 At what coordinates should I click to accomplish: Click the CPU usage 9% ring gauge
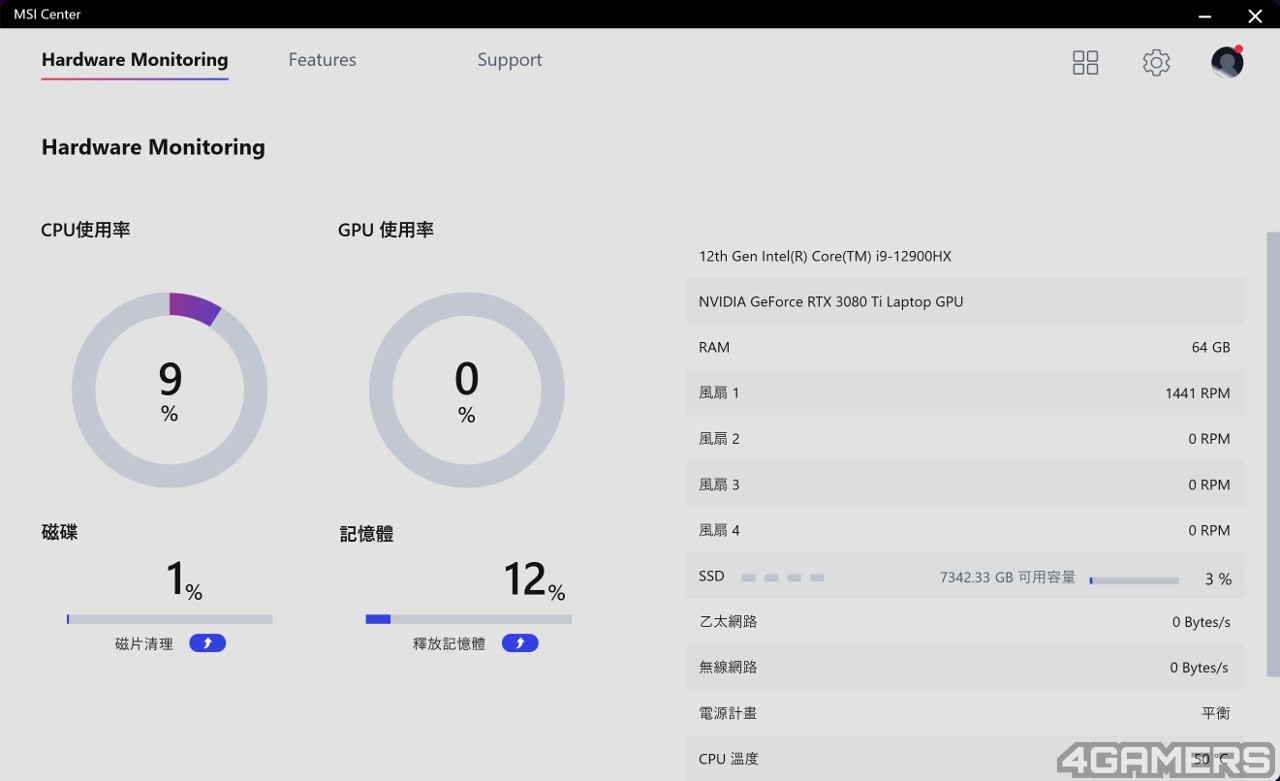pyautogui.click(x=170, y=390)
